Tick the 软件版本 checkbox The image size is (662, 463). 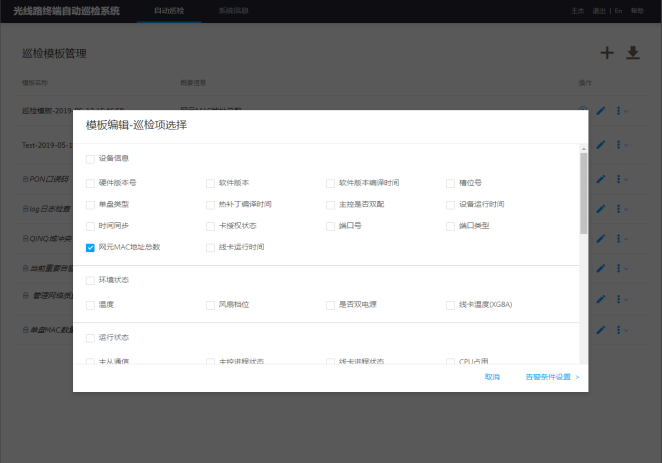pos(210,183)
